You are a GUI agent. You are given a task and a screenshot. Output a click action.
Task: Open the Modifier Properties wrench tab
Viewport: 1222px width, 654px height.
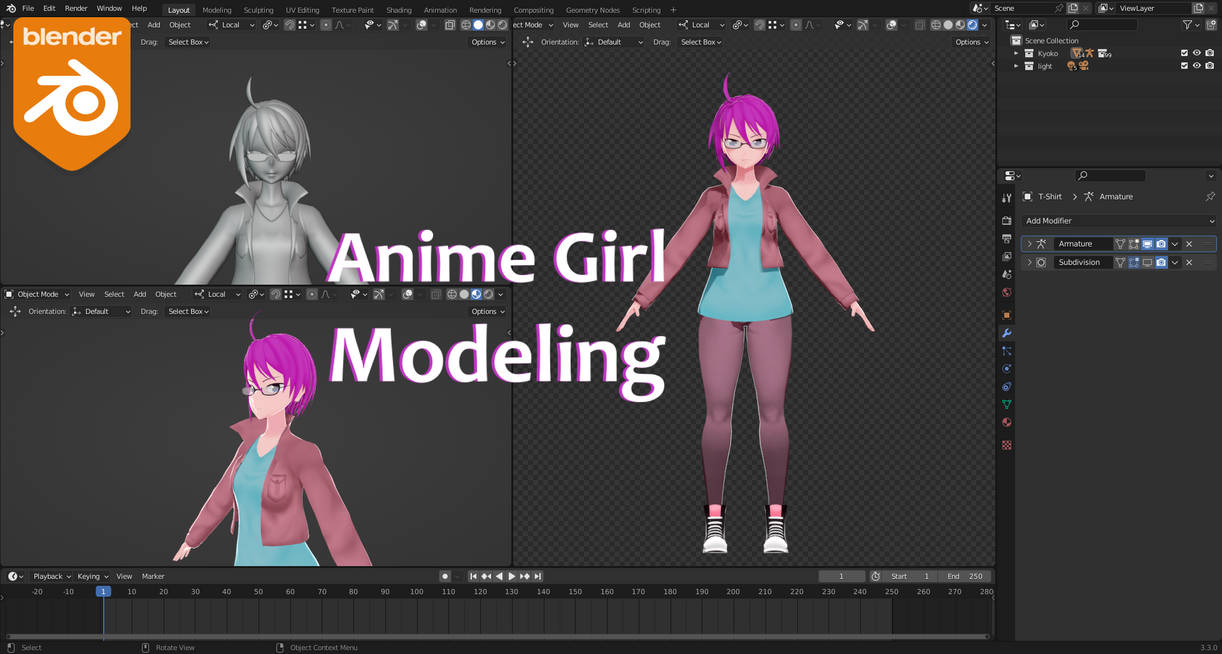[x=1006, y=332]
